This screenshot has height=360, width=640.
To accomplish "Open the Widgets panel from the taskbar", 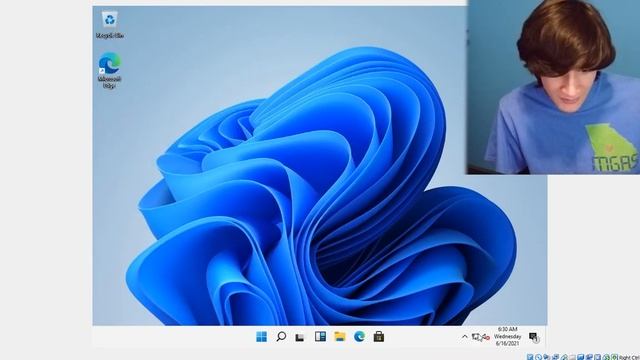I will click(320, 336).
